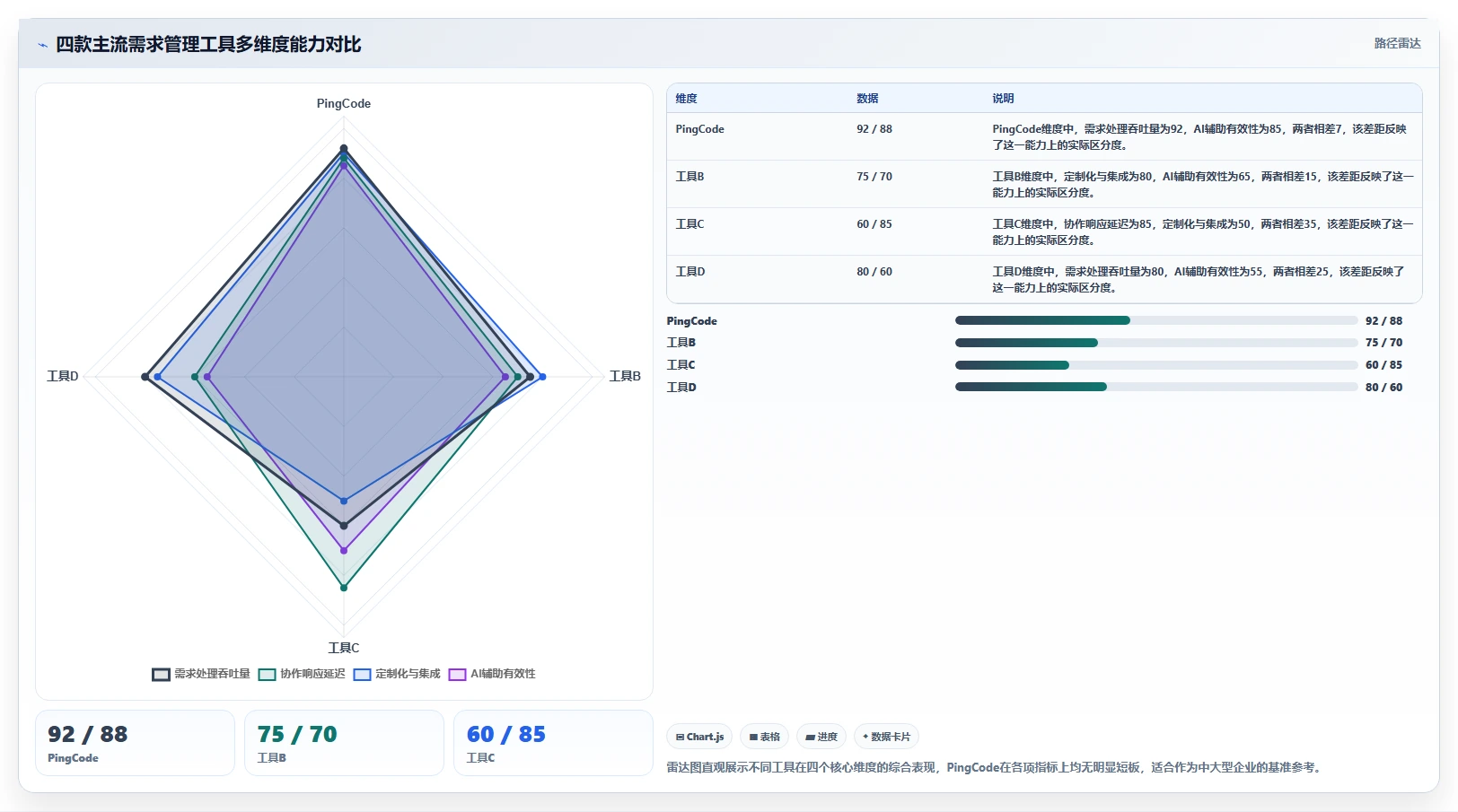Image resolution: width=1458 pixels, height=812 pixels.
Task: Click the blue data point on the 工具C axis
Action: tap(344, 501)
